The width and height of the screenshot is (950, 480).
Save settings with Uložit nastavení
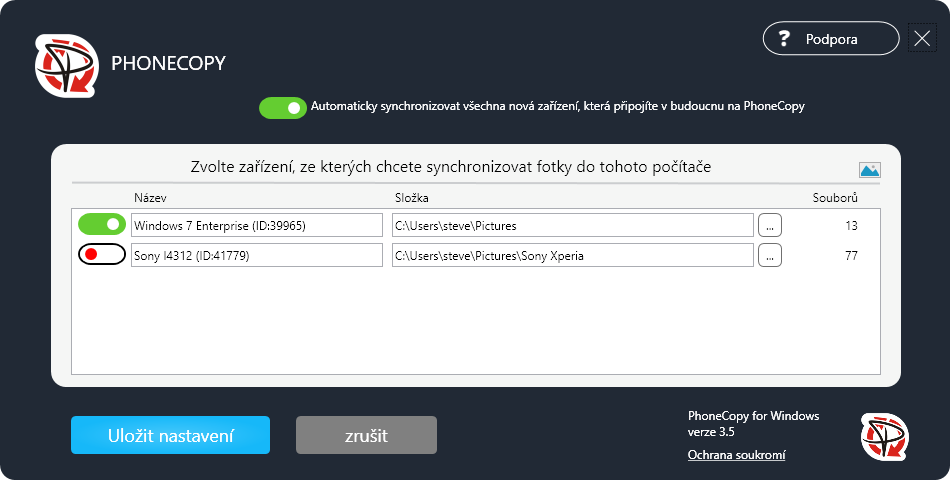tap(170, 436)
